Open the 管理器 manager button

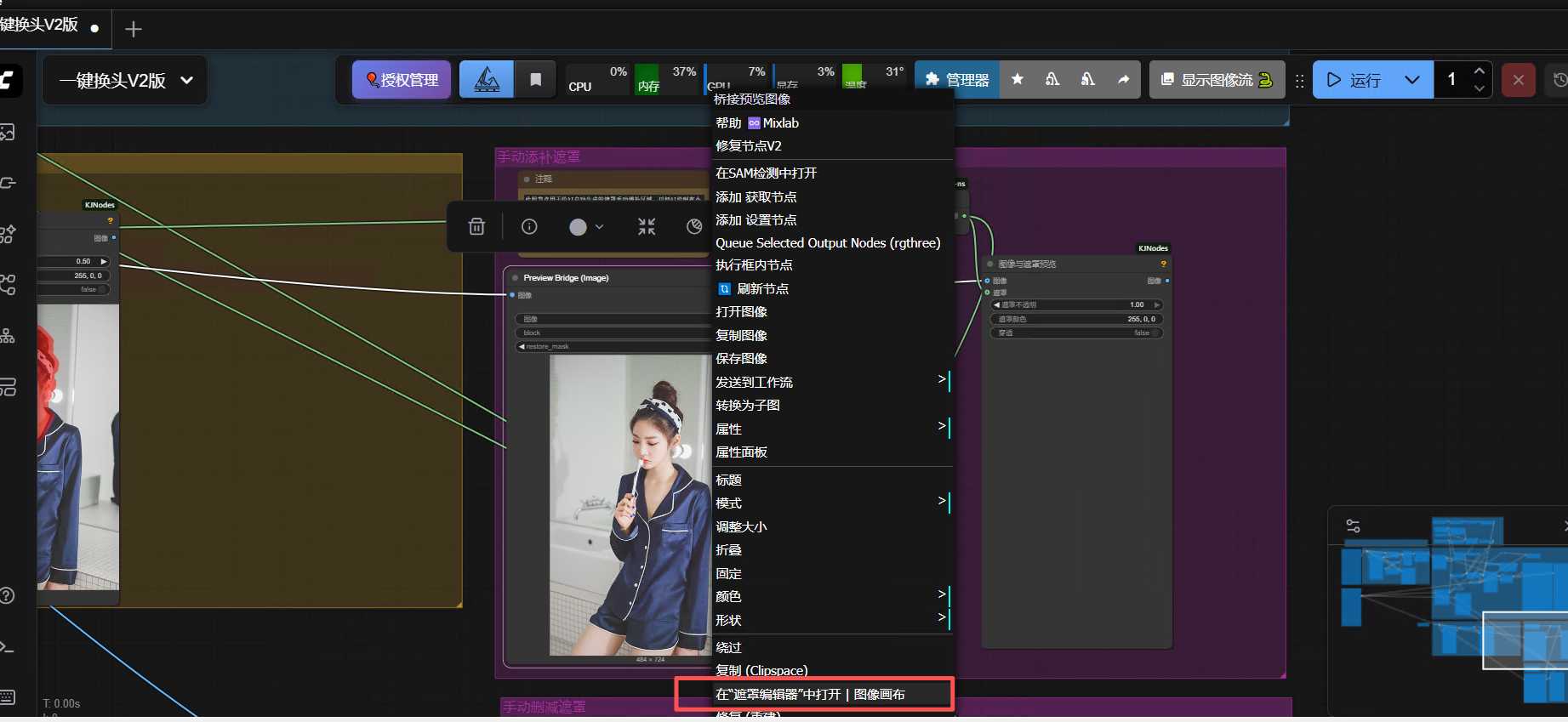pyautogui.click(x=958, y=80)
